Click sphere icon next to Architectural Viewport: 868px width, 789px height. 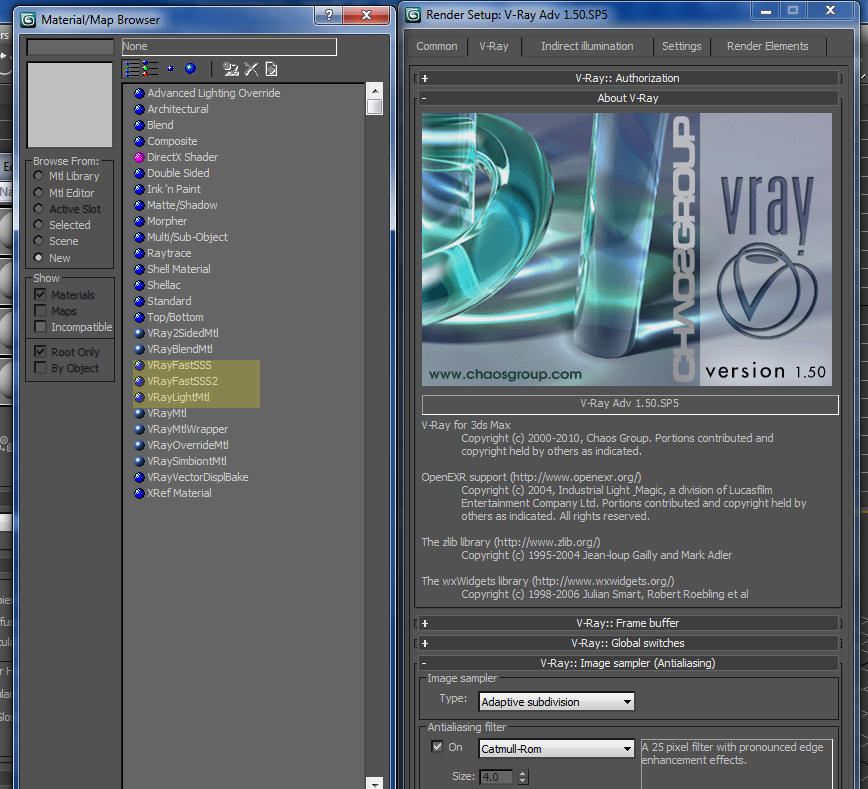[139, 110]
